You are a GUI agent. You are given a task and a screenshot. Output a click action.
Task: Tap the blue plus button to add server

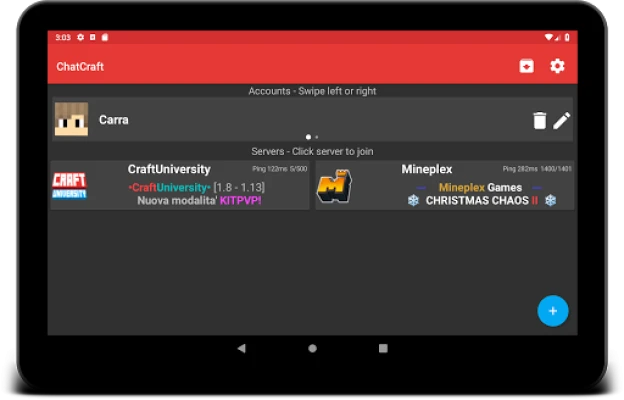tap(552, 310)
